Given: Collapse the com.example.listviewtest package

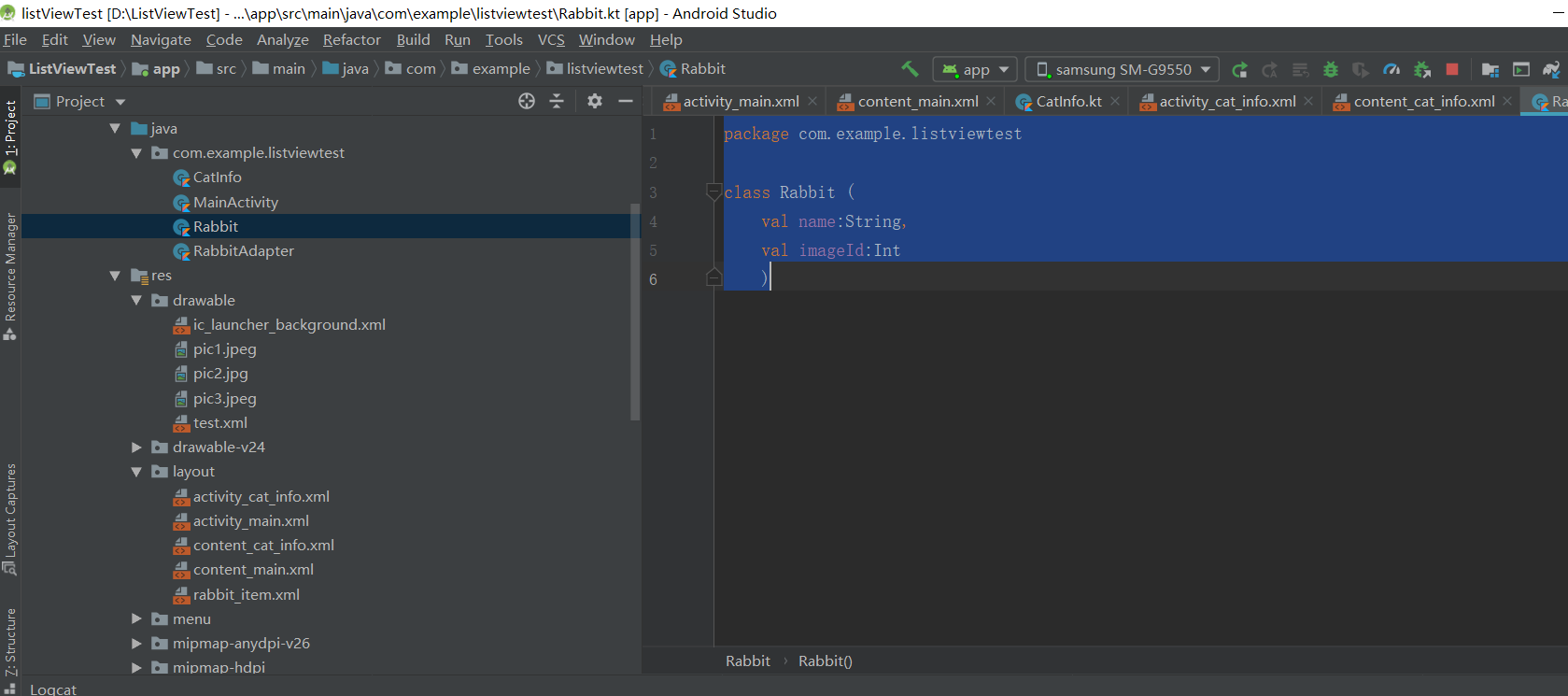Looking at the screenshot, I should coord(136,152).
